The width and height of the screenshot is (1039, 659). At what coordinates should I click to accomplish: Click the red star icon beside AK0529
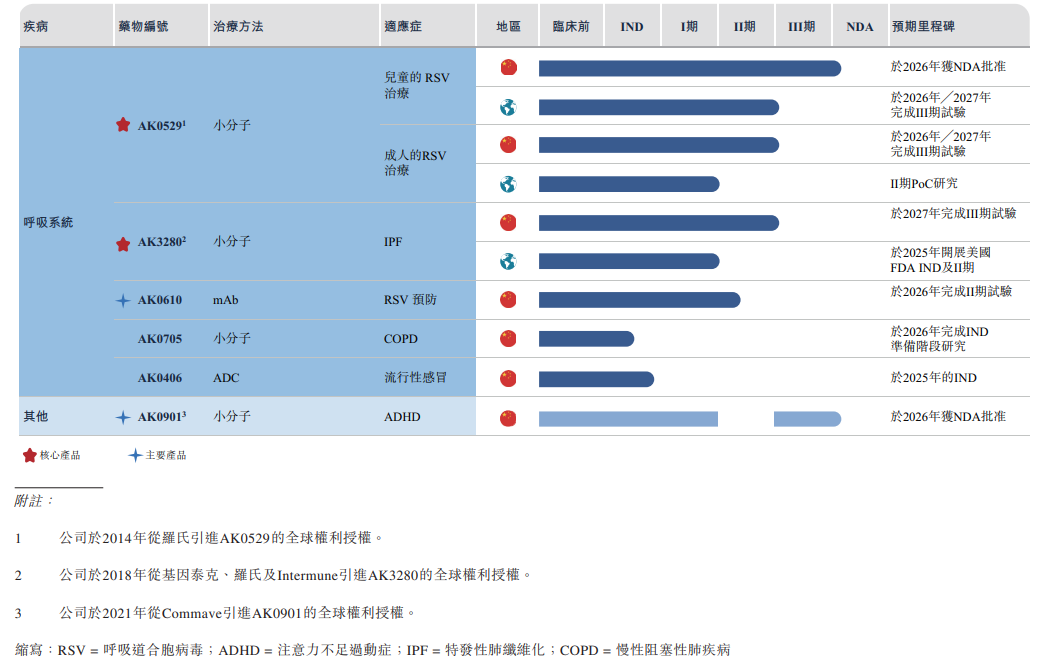pyautogui.click(x=123, y=125)
